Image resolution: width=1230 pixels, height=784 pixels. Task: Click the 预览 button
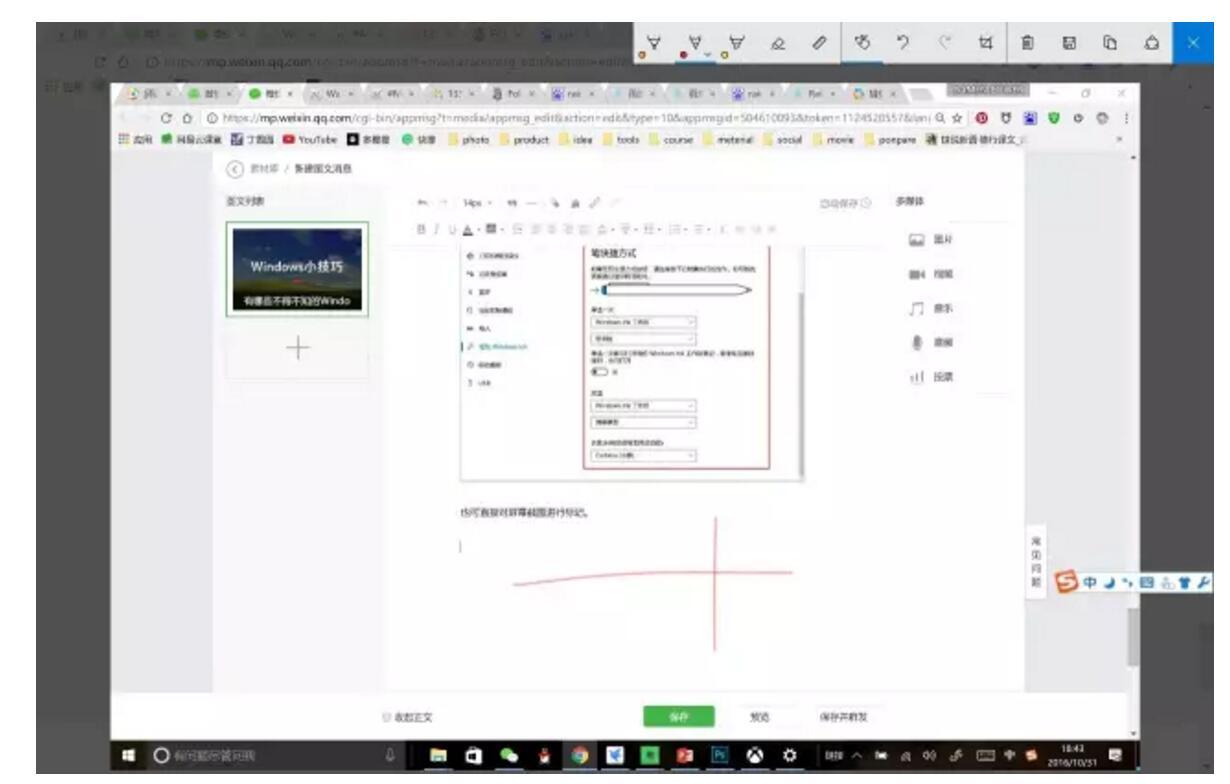tap(762, 717)
